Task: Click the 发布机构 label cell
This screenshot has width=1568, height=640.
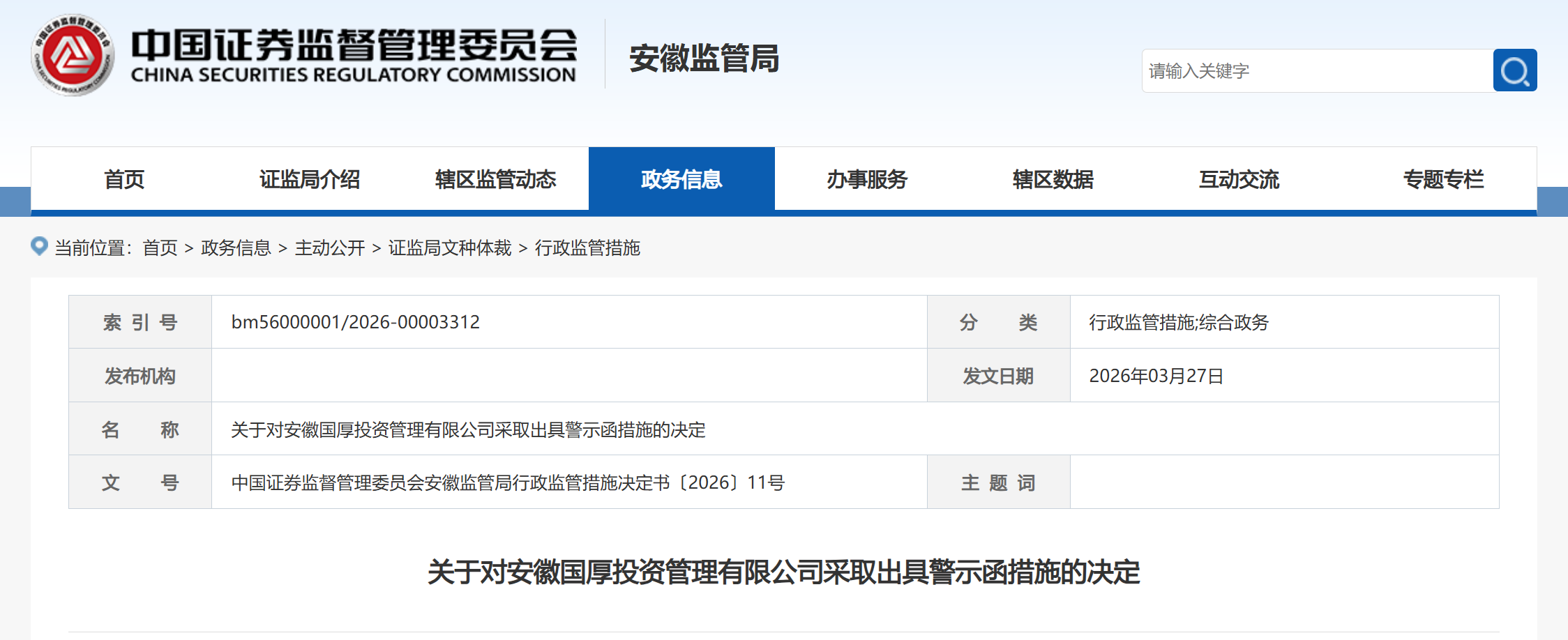Action: click(140, 376)
